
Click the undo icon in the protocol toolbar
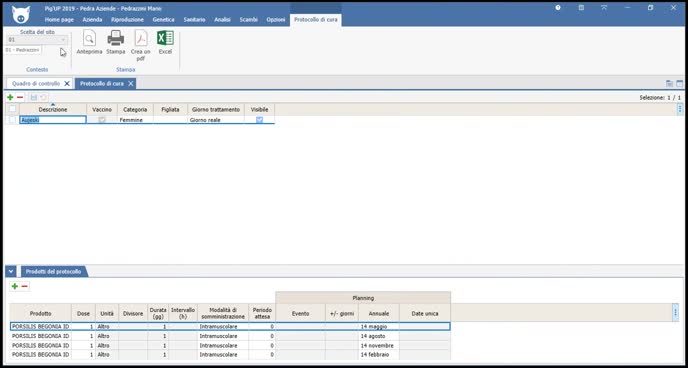pos(43,97)
